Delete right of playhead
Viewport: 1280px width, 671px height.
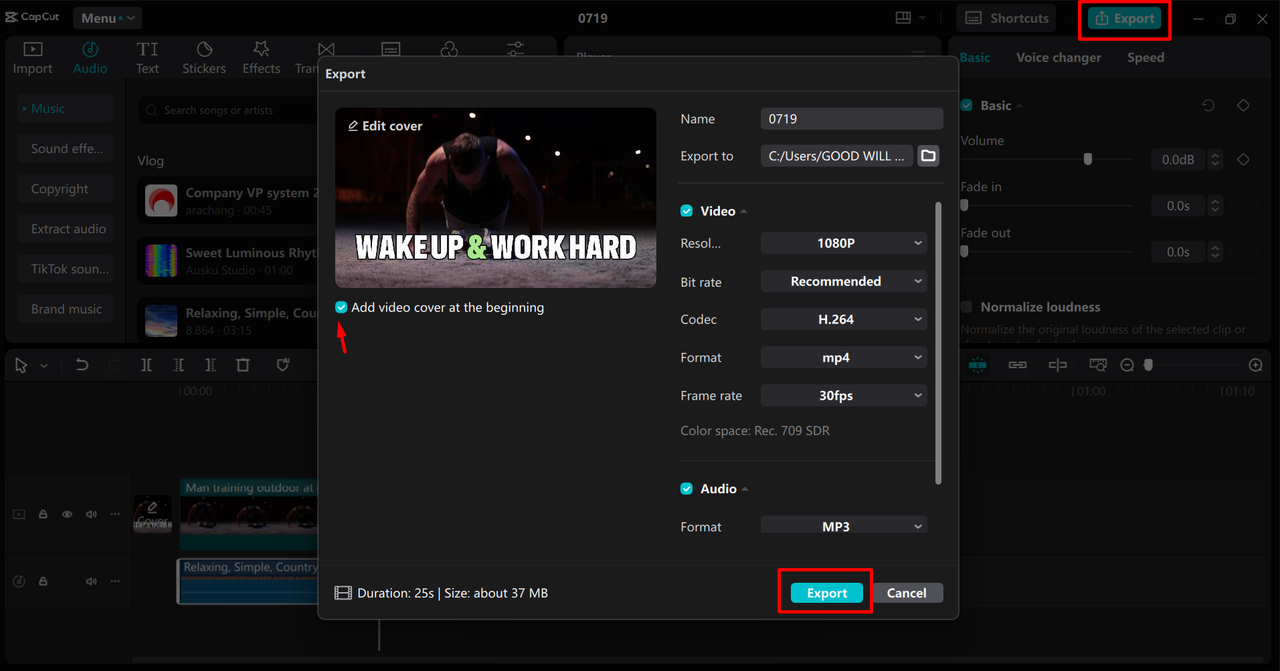click(x=210, y=366)
